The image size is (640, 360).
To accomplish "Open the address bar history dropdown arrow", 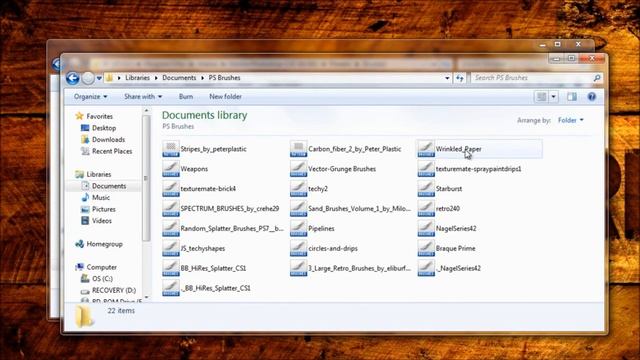I will [x=447, y=78].
